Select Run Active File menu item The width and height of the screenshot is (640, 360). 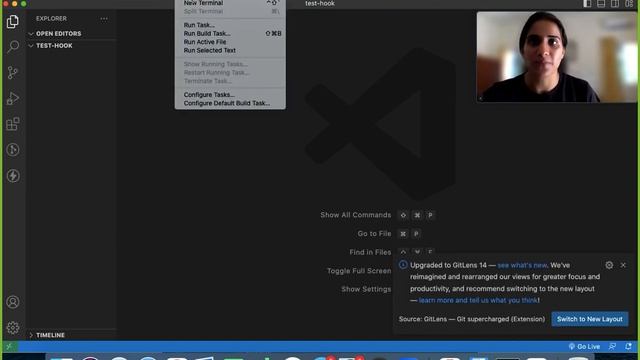click(230, 42)
